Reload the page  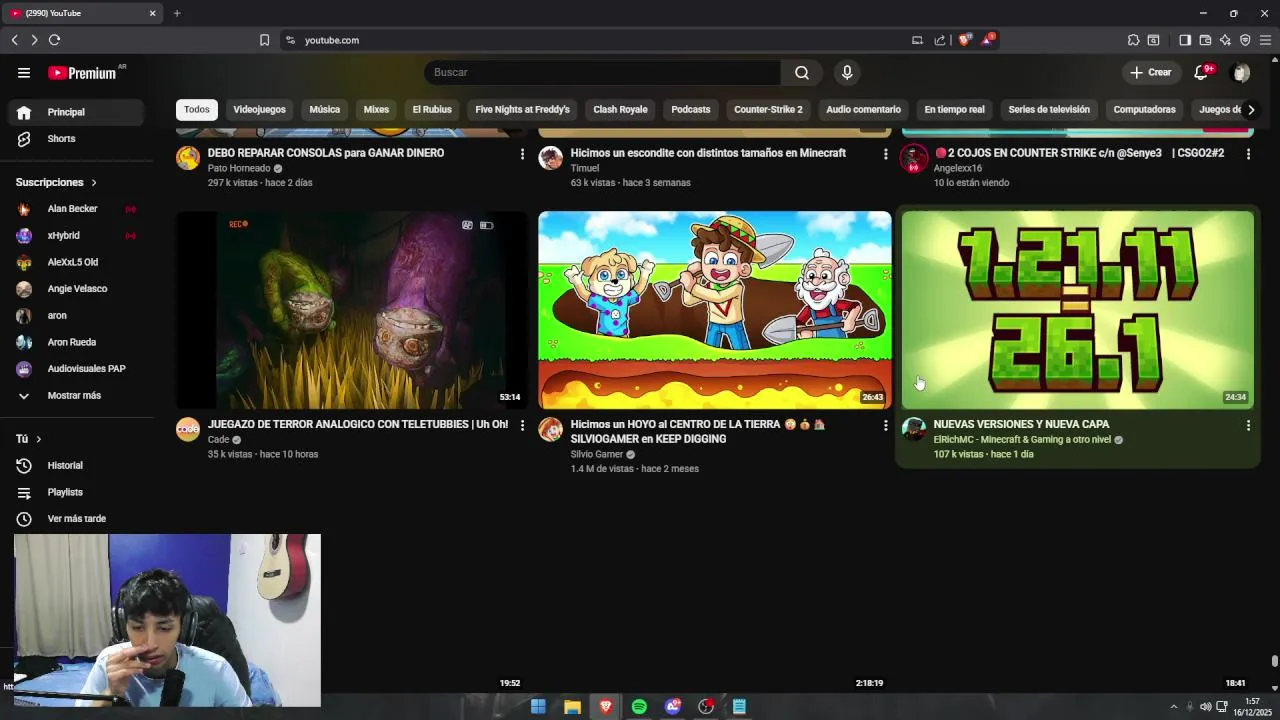pyautogui.click(x=54, y=40)
